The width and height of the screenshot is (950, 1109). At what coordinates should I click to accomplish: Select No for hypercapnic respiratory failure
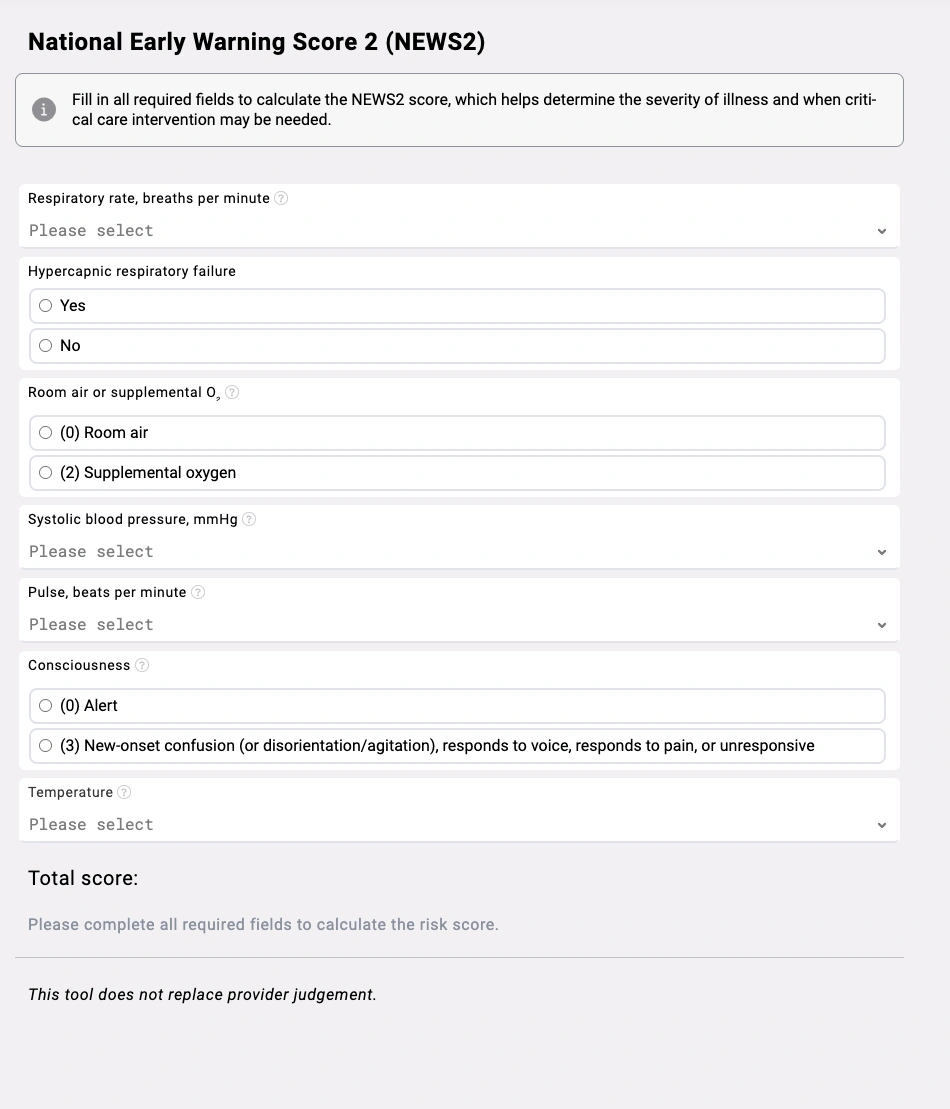[x=46, y=346]
